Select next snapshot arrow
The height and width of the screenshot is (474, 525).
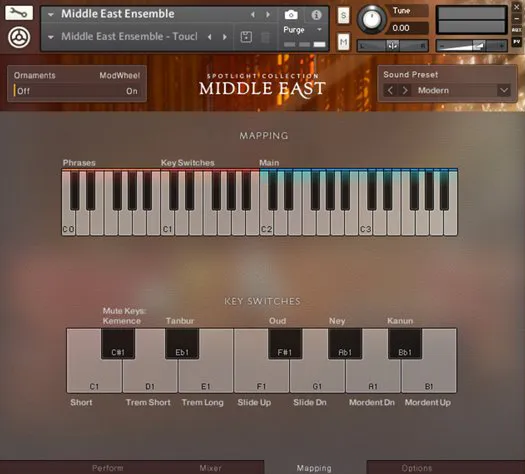(225, 37)
